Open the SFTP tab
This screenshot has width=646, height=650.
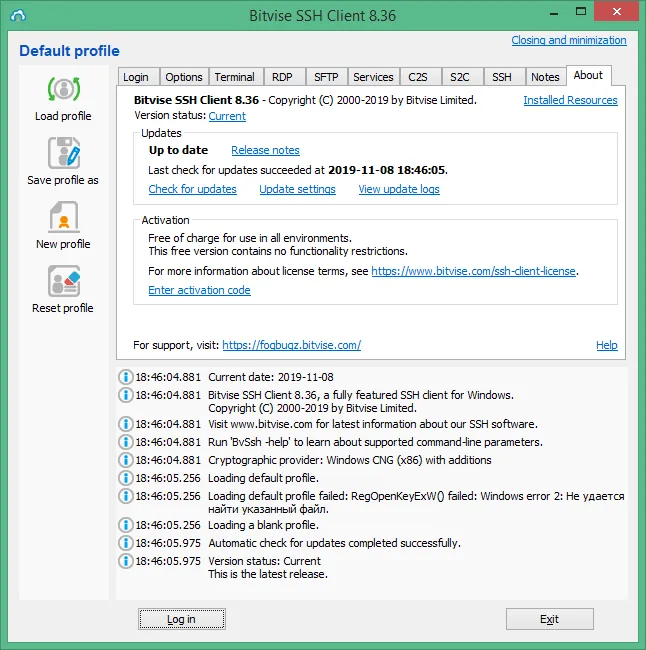[x=327, y=77]
